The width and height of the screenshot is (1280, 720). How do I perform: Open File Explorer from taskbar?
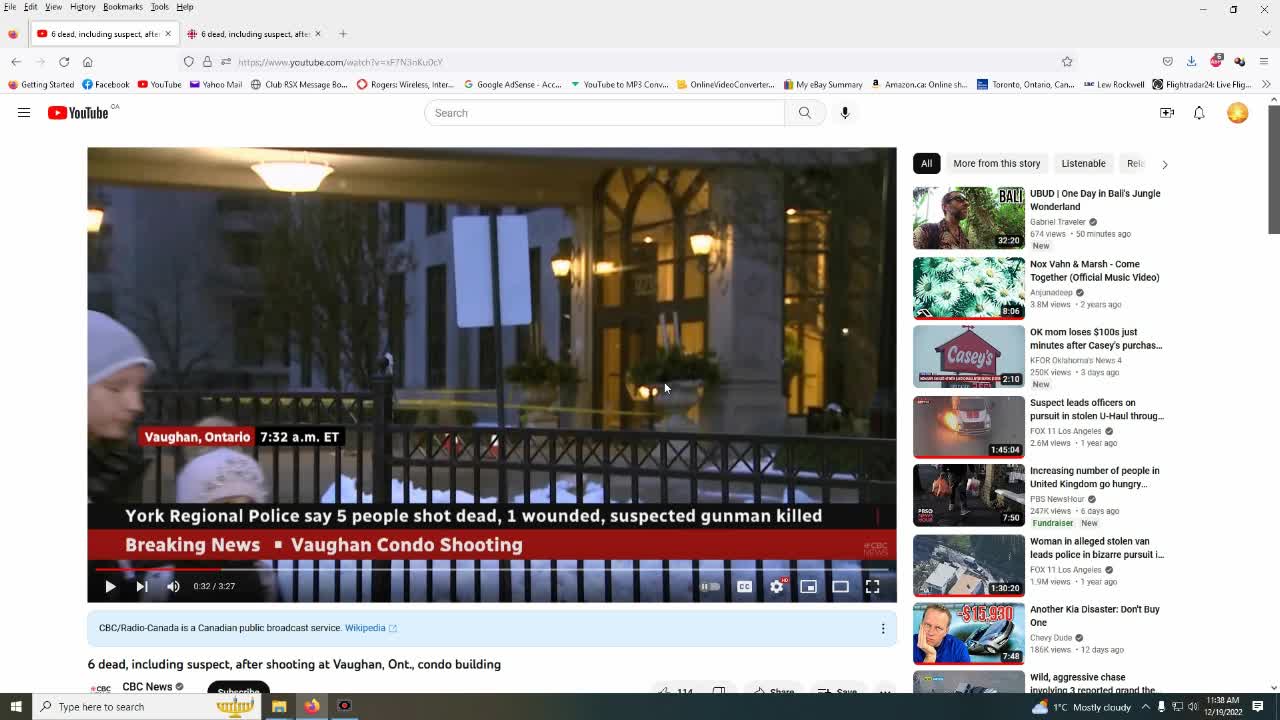pyautogui.click(x=279, y=706)
